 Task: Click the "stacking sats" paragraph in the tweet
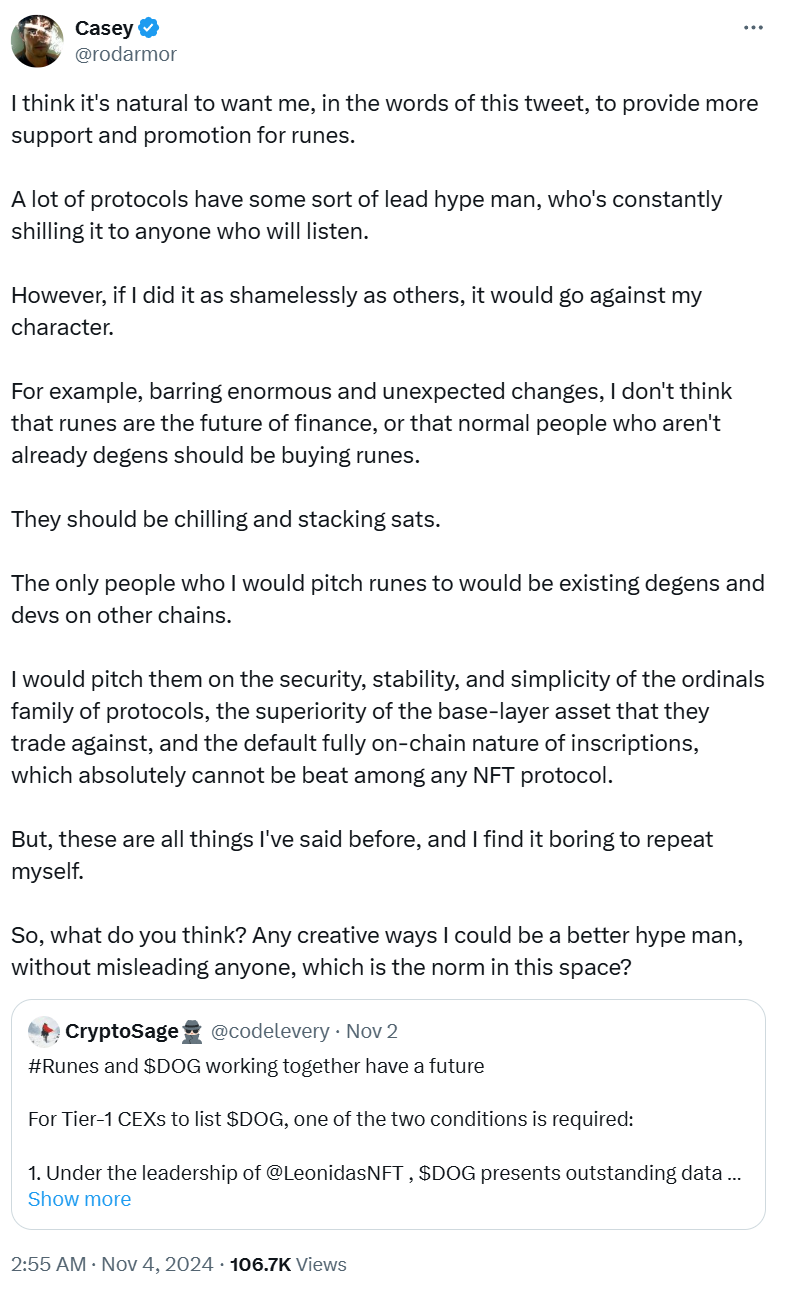(225, 519)
